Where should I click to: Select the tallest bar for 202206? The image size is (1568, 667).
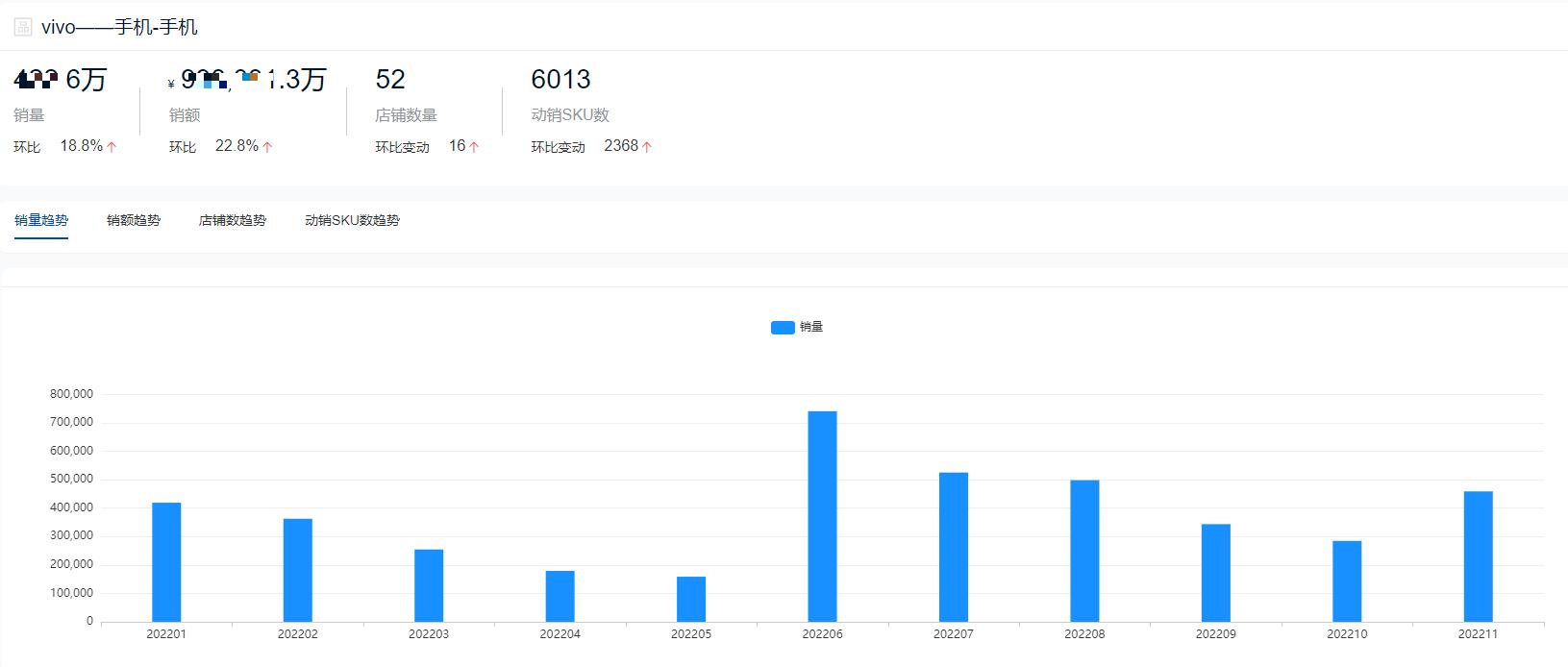pos(823,516)
